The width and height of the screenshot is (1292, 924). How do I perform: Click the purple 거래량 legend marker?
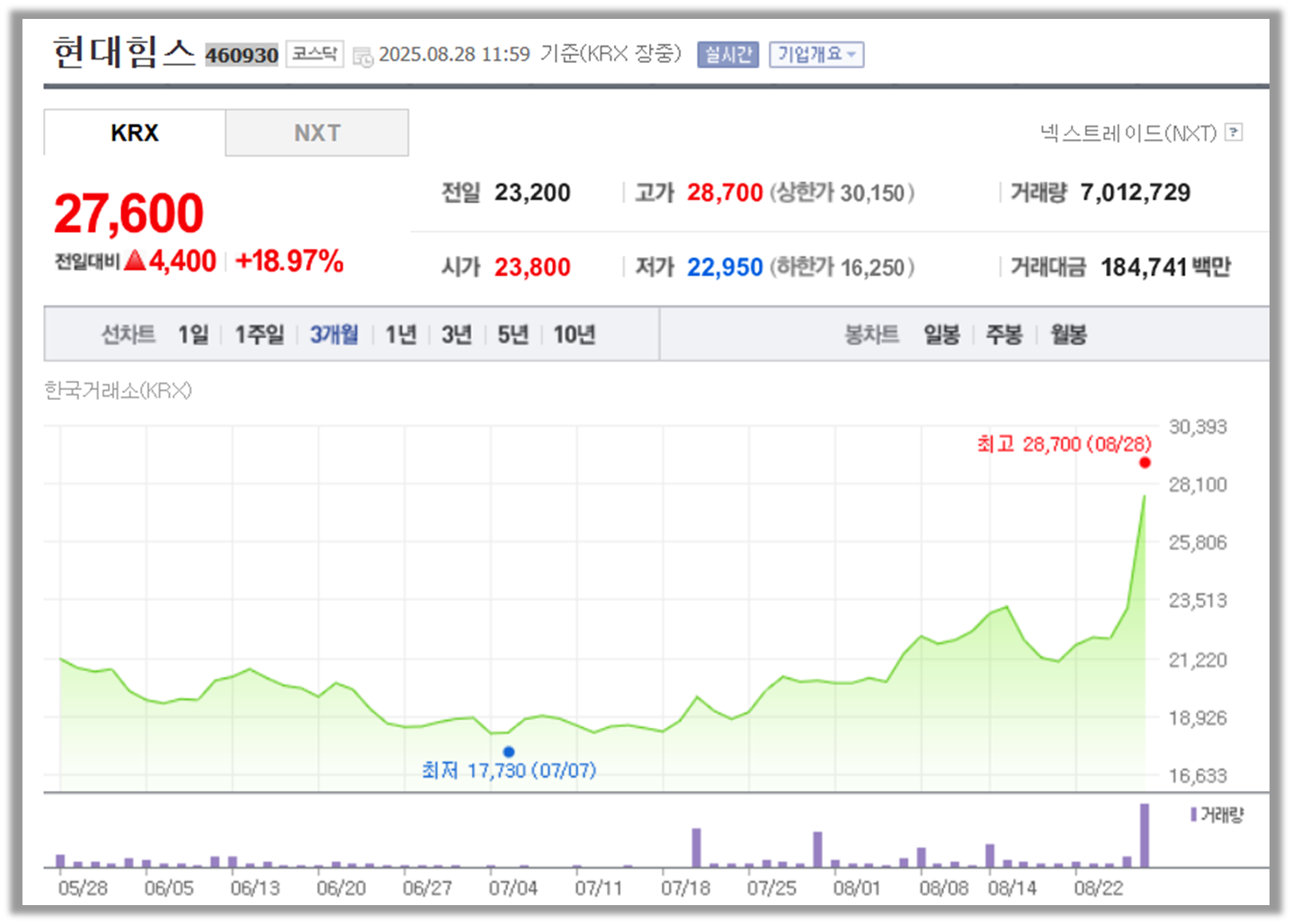click(1193, 814)
